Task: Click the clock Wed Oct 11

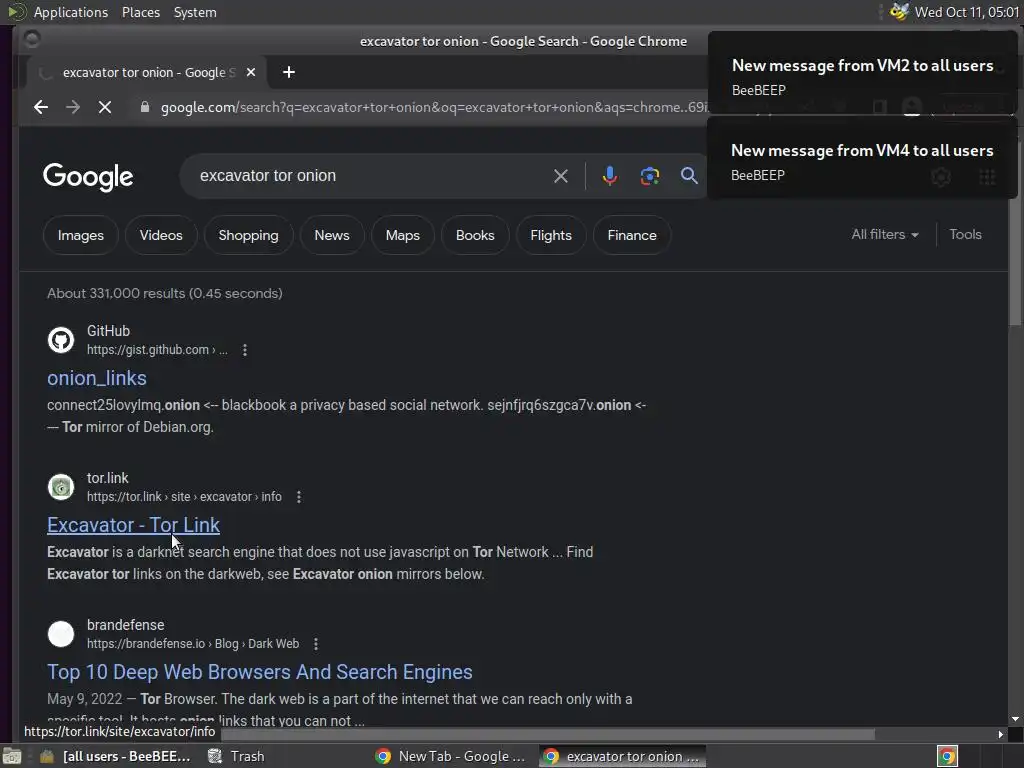Action: coord(967,12)
